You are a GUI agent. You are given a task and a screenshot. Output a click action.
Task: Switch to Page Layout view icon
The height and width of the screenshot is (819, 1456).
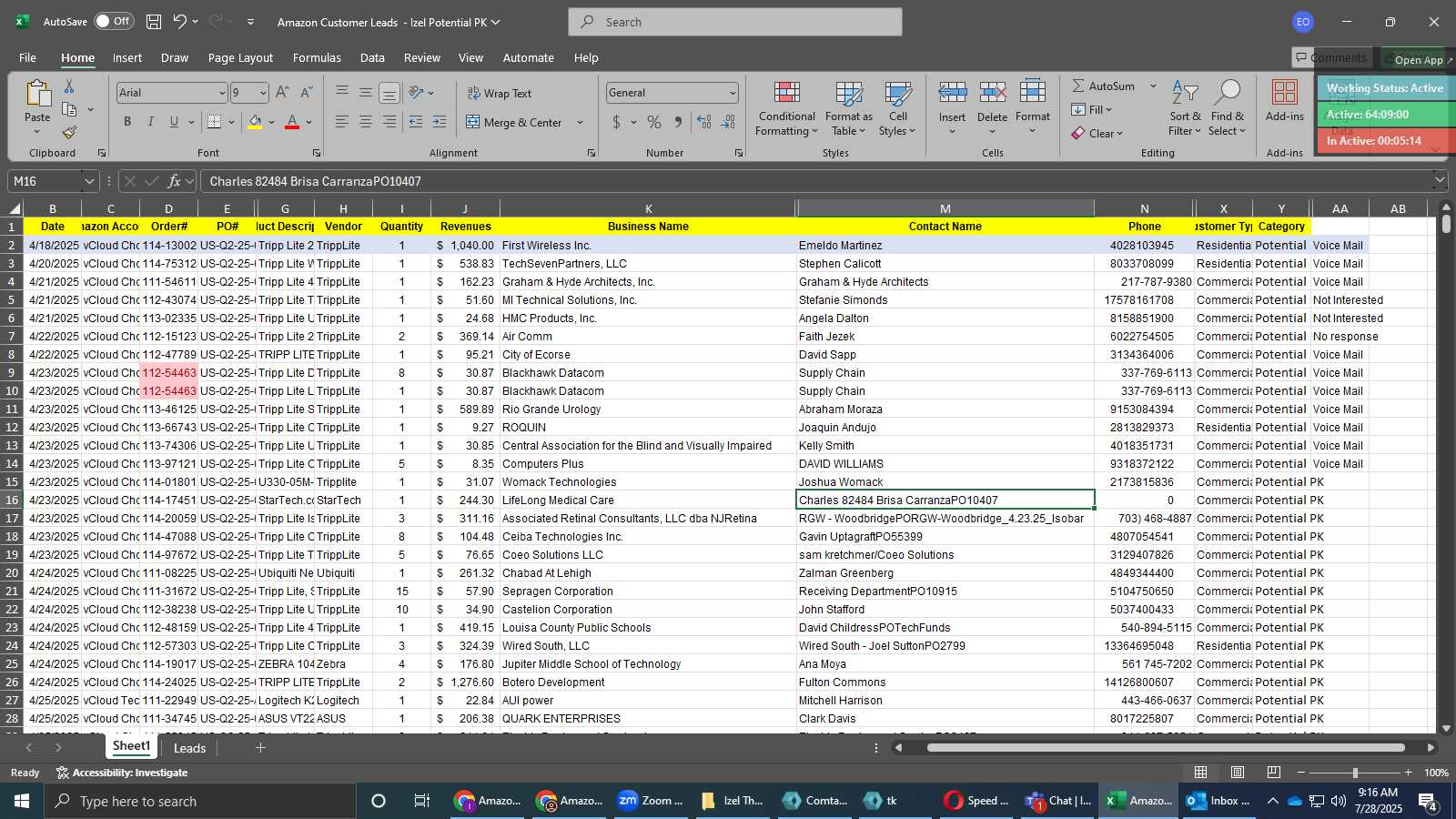pos(1238,773)
